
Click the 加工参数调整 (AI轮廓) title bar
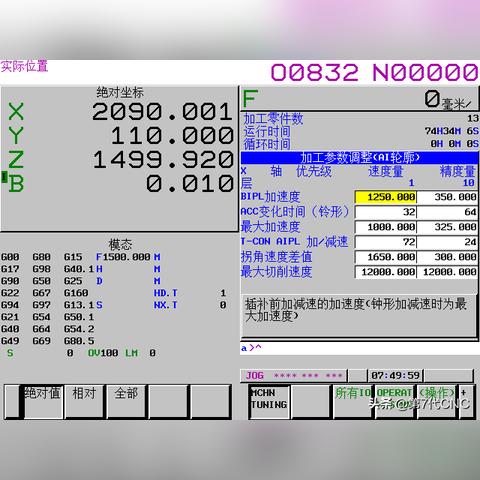pyautogui.click(x=359, y=157)
